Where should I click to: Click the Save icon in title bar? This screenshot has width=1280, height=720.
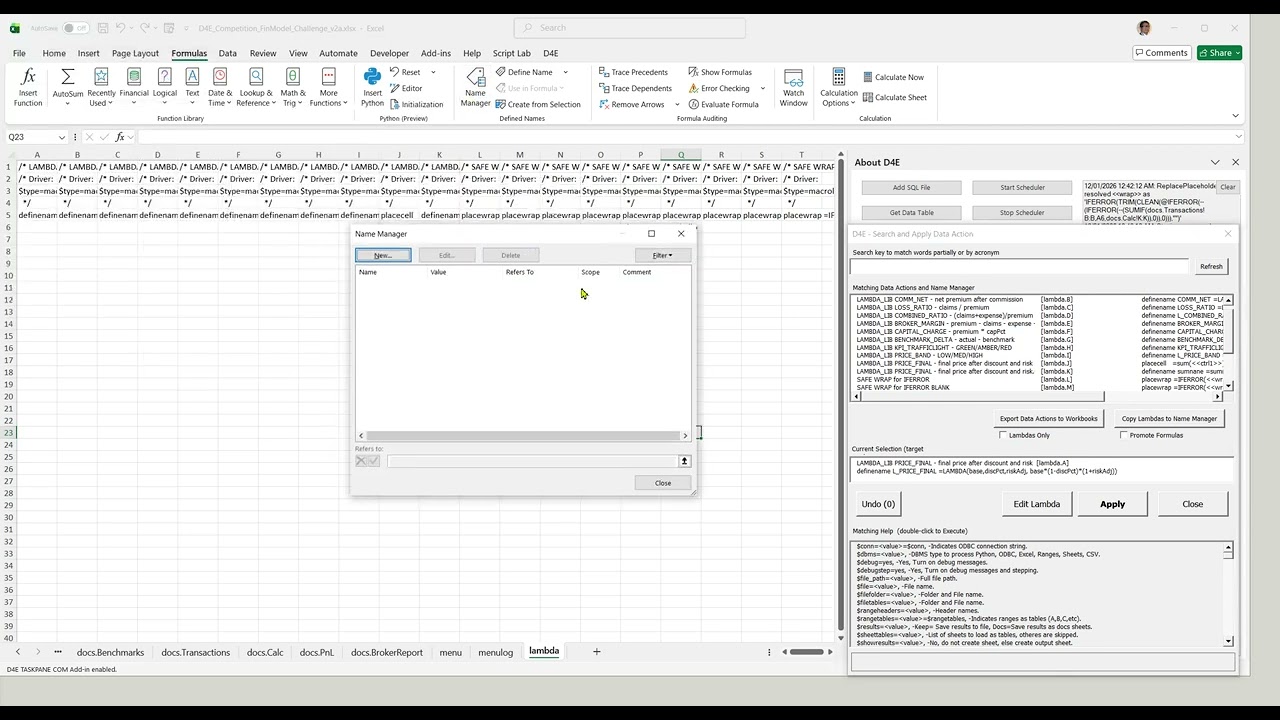(101, 28)
